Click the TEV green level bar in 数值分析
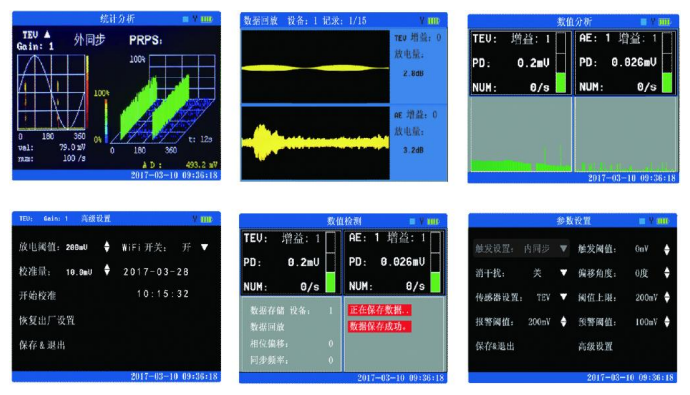The width and height of the screenshot is (690, 395). (x=561, y=82)
